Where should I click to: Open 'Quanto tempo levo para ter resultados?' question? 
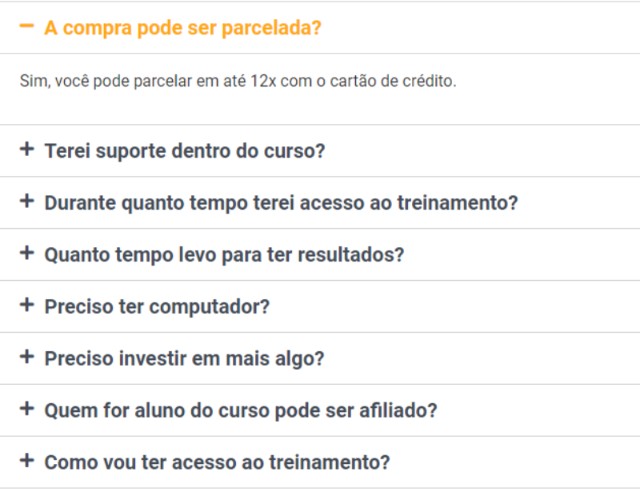[224, 255]
